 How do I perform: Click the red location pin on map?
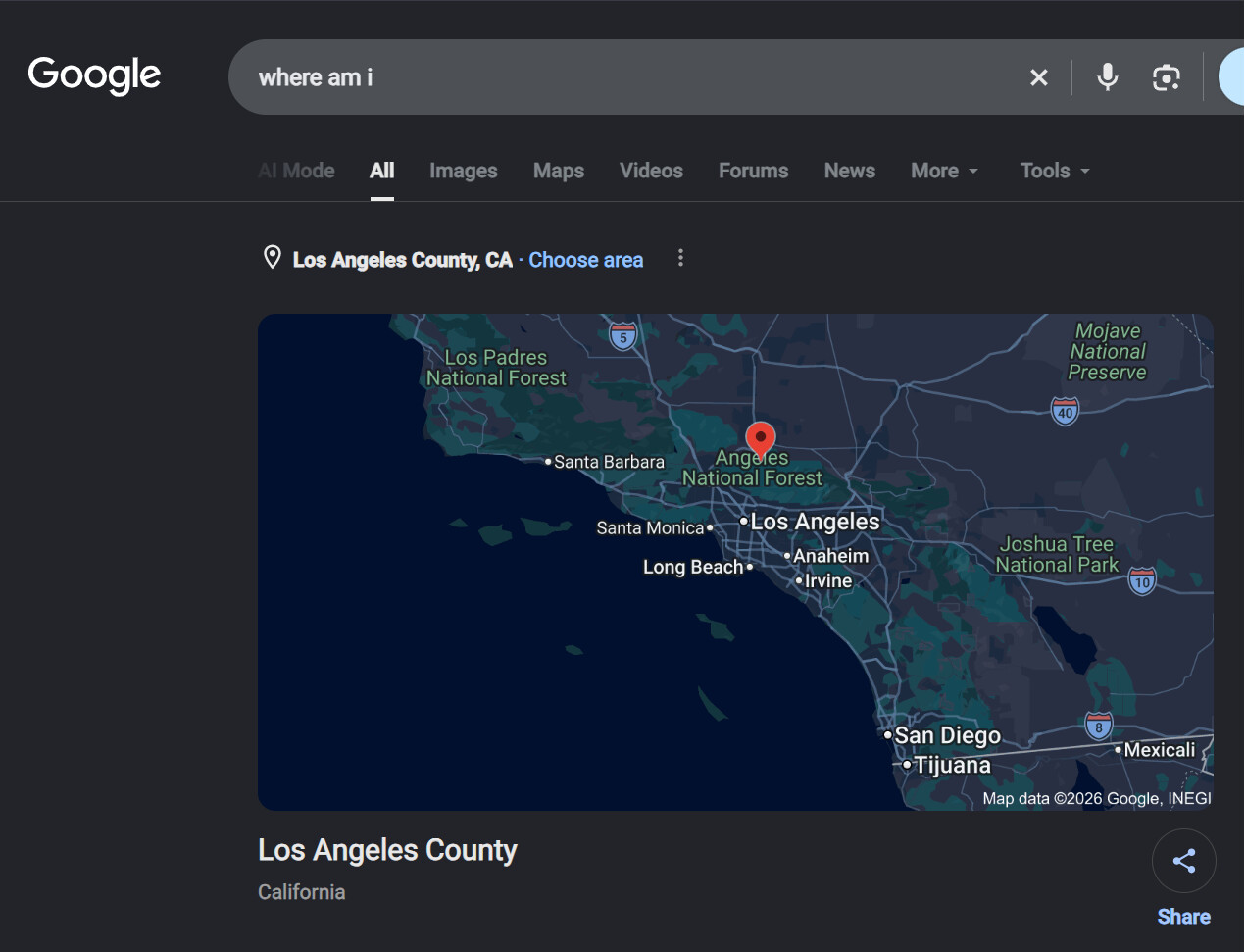click(x=761, y=440)
